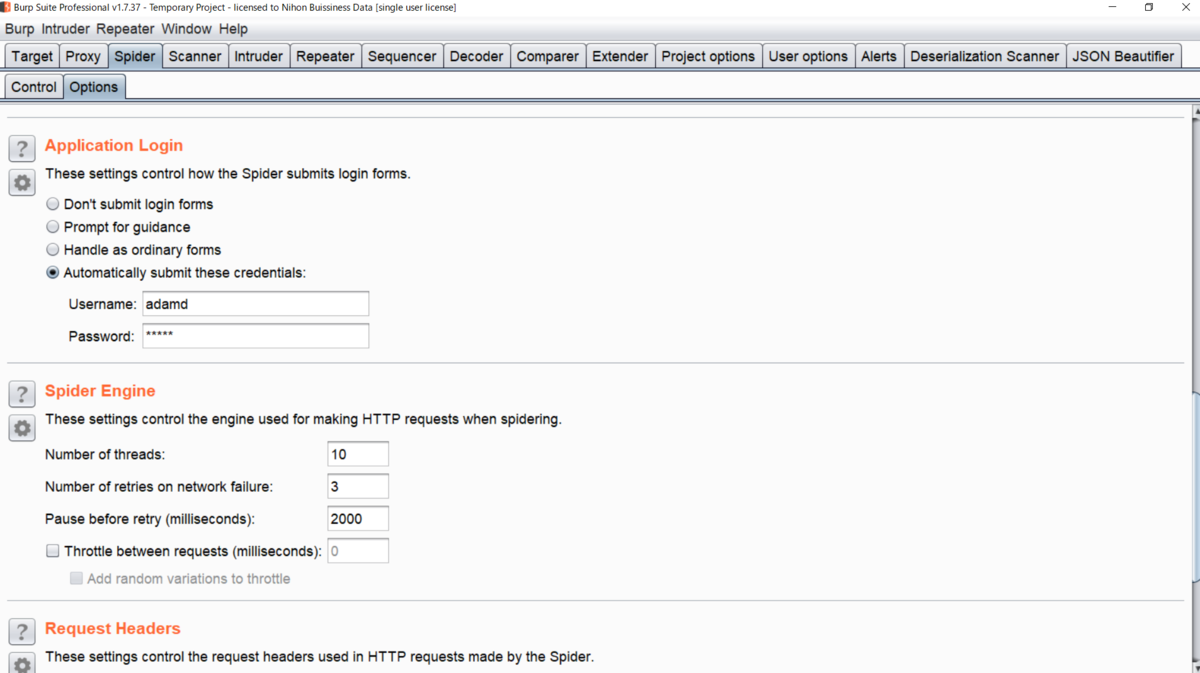The width and height of the screenshot is (1200, 673).
Task: Open the Repeater menu
Action: (x=126, y=29)
